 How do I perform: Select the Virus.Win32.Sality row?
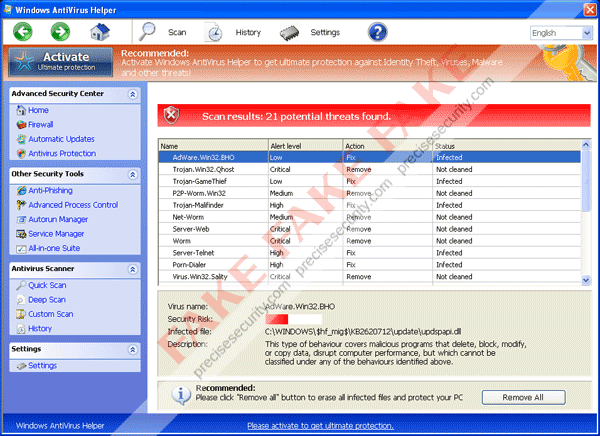coord(369,276)
